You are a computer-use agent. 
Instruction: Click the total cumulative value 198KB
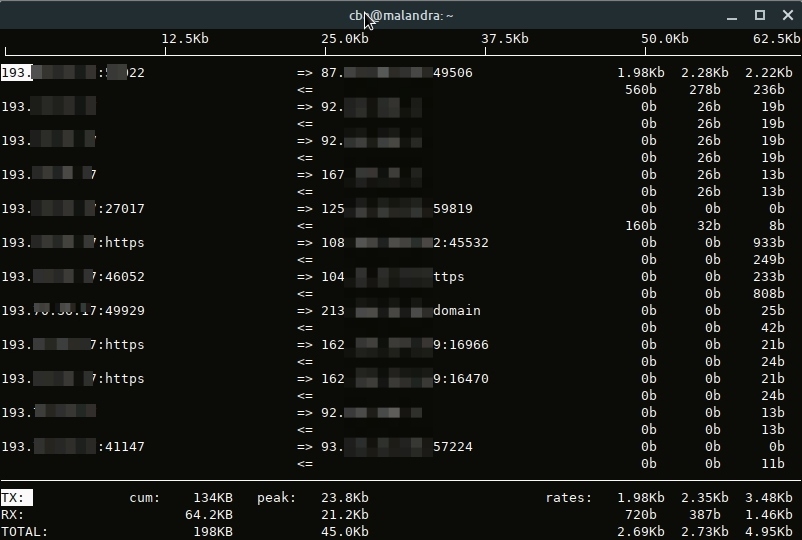click(213, 532)
